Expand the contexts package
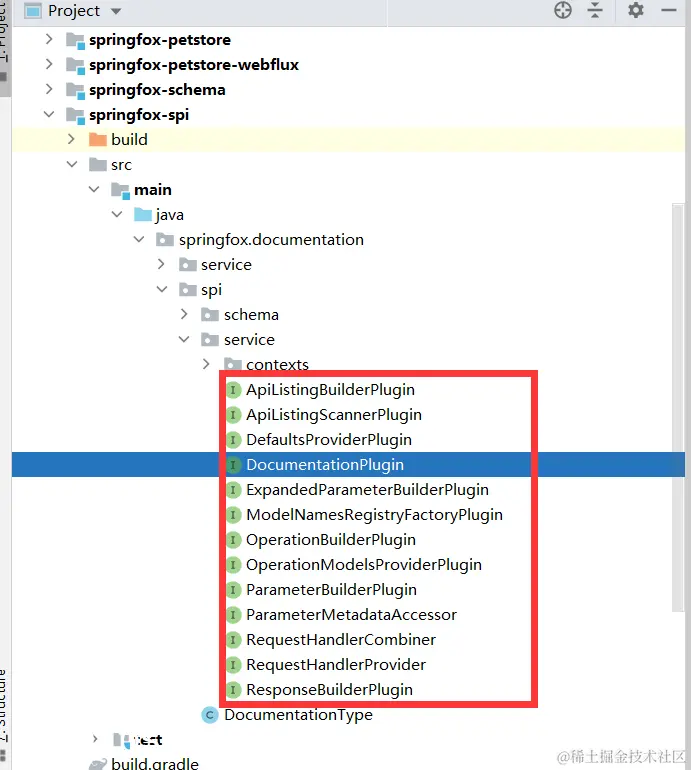Viewport: 691px width, 770px height. pyautogui.click(x=206, y=364)
